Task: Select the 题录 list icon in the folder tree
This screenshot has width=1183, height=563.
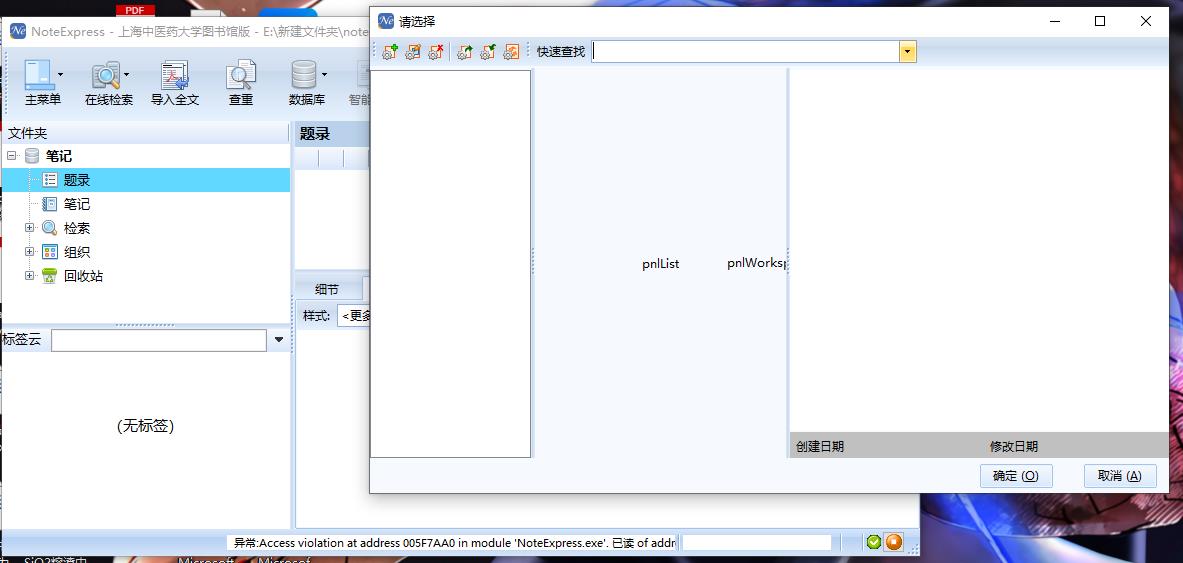Action: [50, 180]
